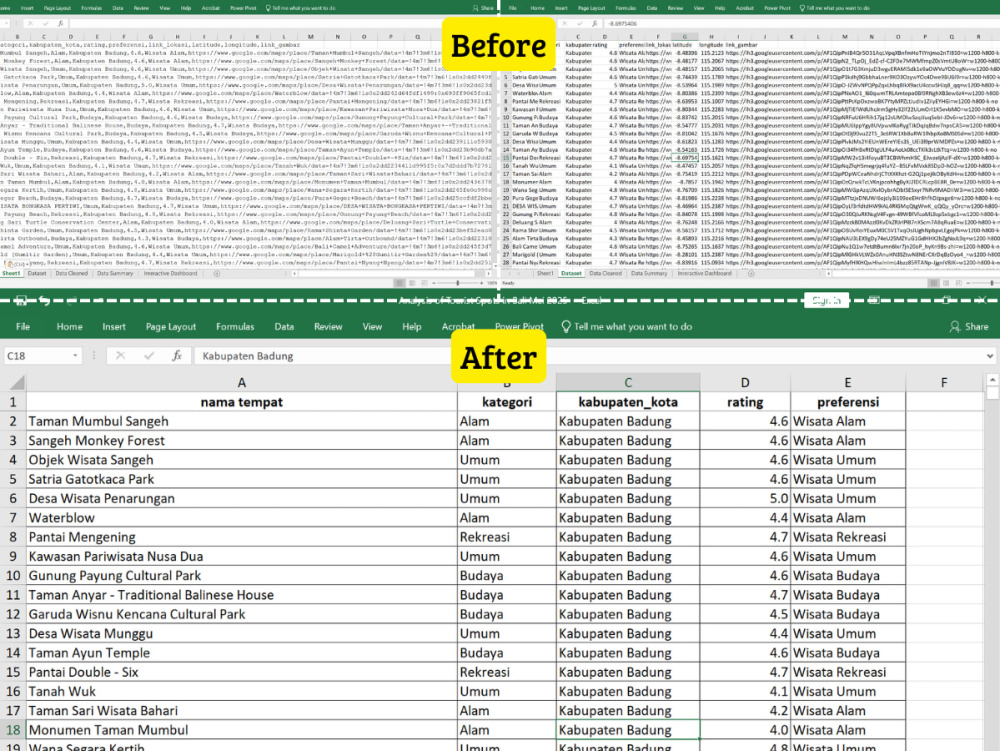Viewport: 1000px width, 751px height.
Task: Open the Review tab in the After window
Action: 328,326
